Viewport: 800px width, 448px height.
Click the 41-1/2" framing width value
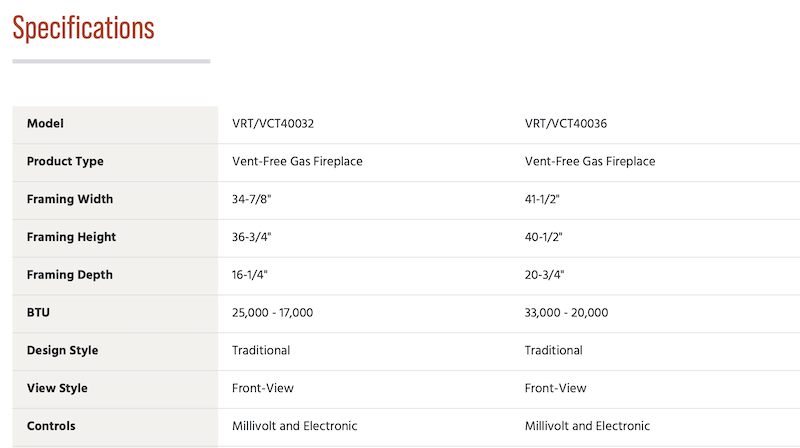pos(542,199)
